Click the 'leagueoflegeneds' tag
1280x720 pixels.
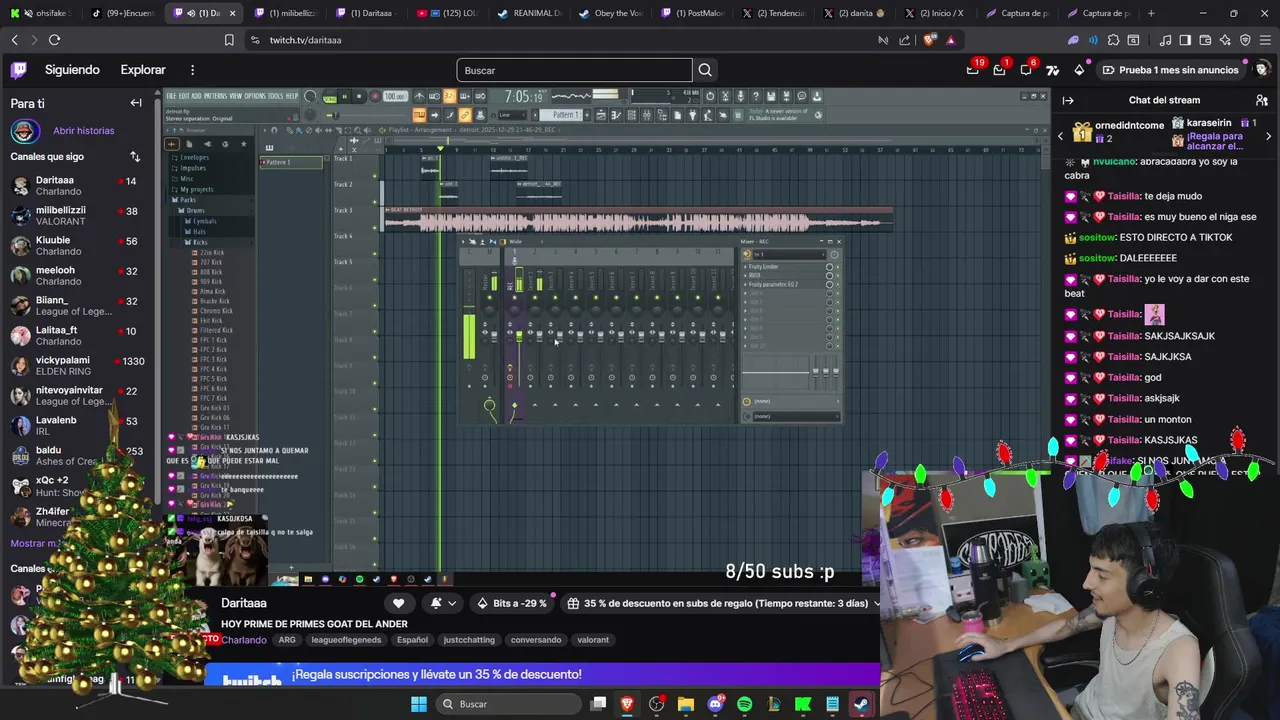coord(346,640)
